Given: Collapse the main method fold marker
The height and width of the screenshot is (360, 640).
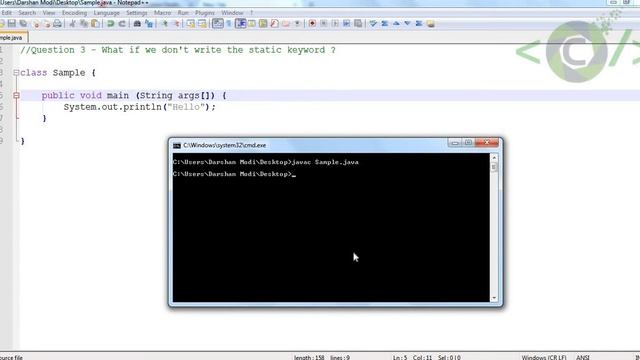Looking at the screenshot, I should (x=16, y=96).
